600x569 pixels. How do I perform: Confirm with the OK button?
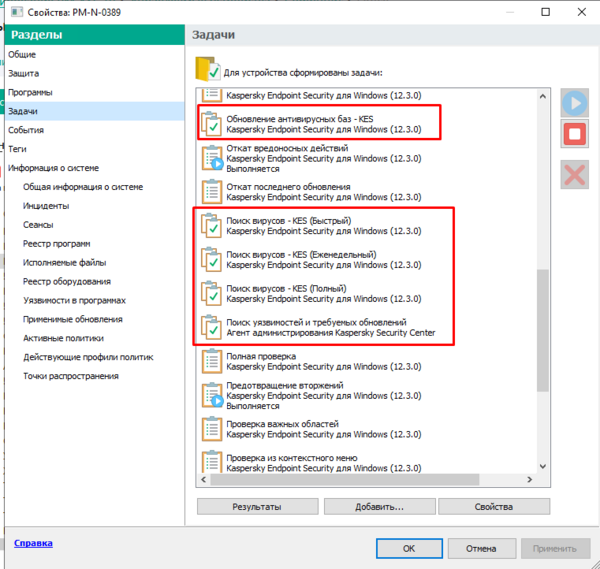[409, 548]
